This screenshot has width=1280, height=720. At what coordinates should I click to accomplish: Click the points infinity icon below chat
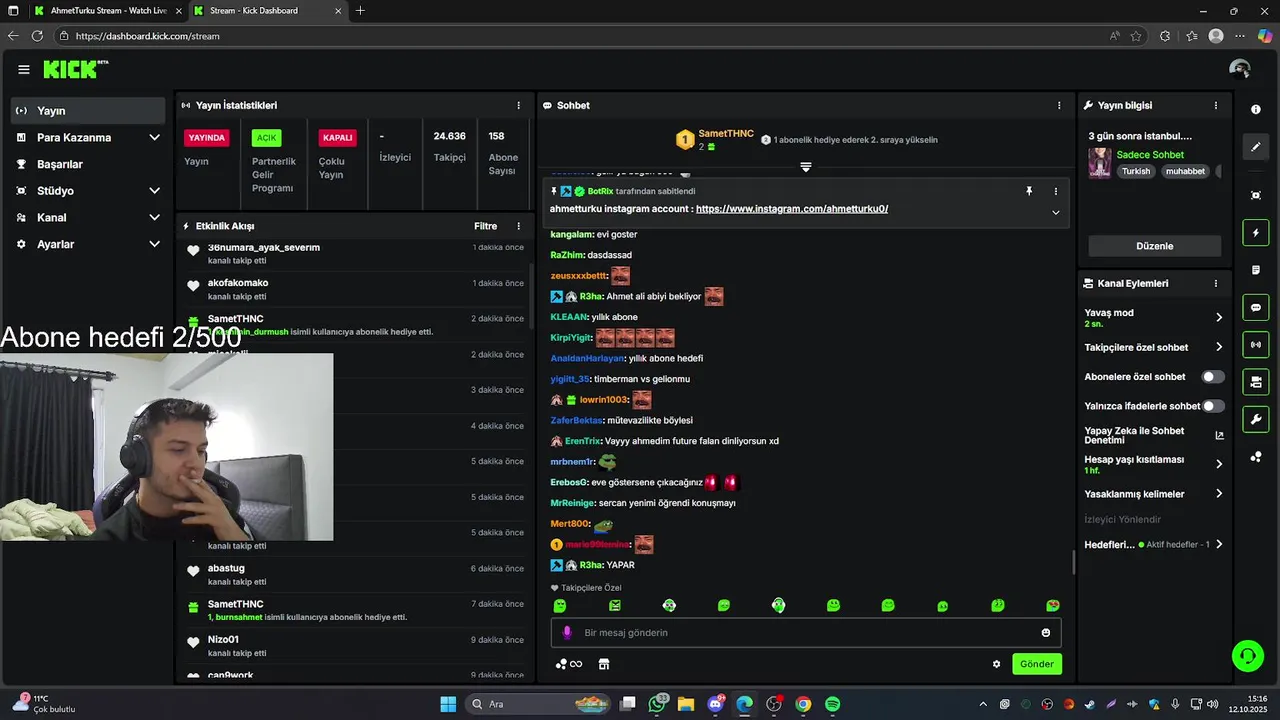569,664
